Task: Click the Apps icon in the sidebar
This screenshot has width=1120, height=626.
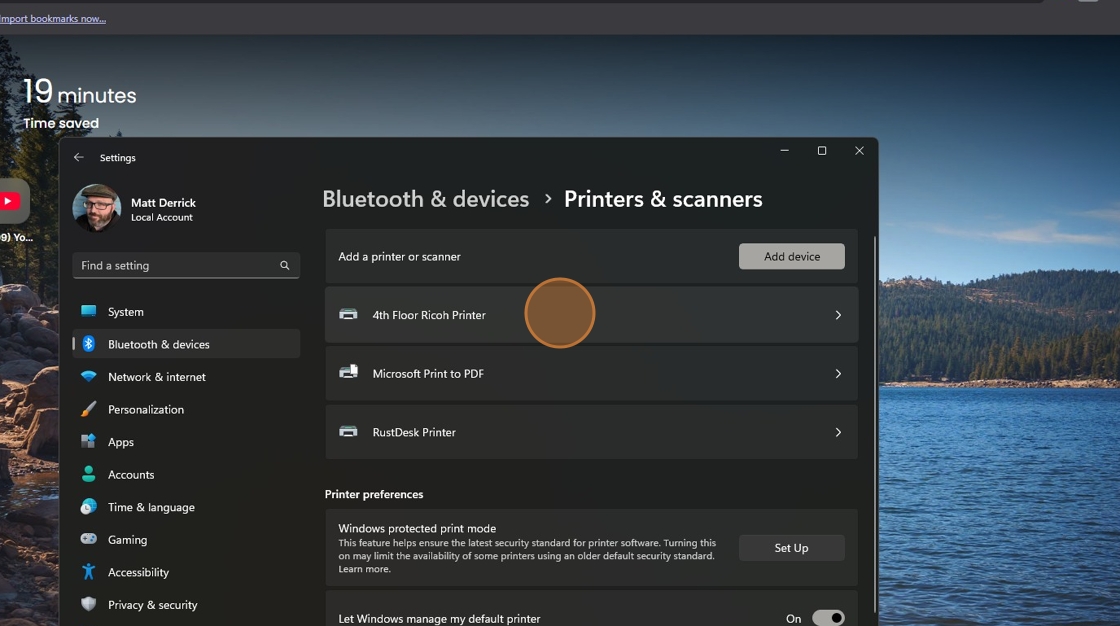Action: pyautogui.click(x=89, y=441)
